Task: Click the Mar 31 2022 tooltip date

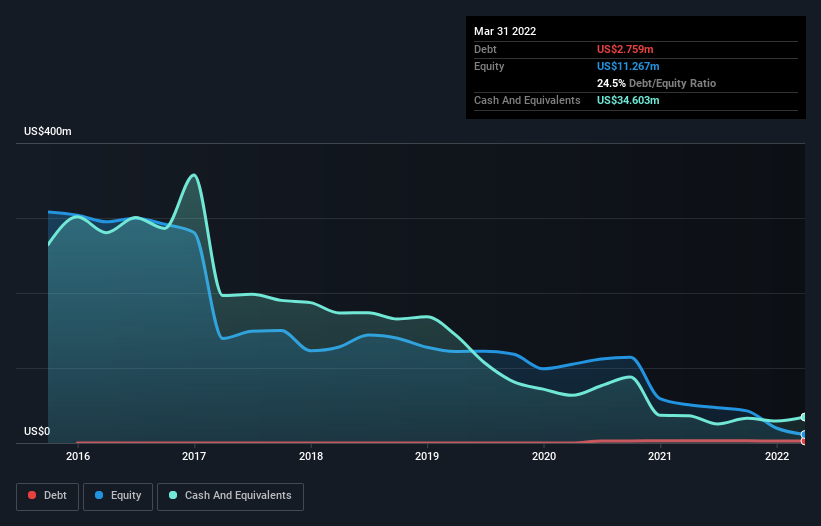Action: coord(505,31)
